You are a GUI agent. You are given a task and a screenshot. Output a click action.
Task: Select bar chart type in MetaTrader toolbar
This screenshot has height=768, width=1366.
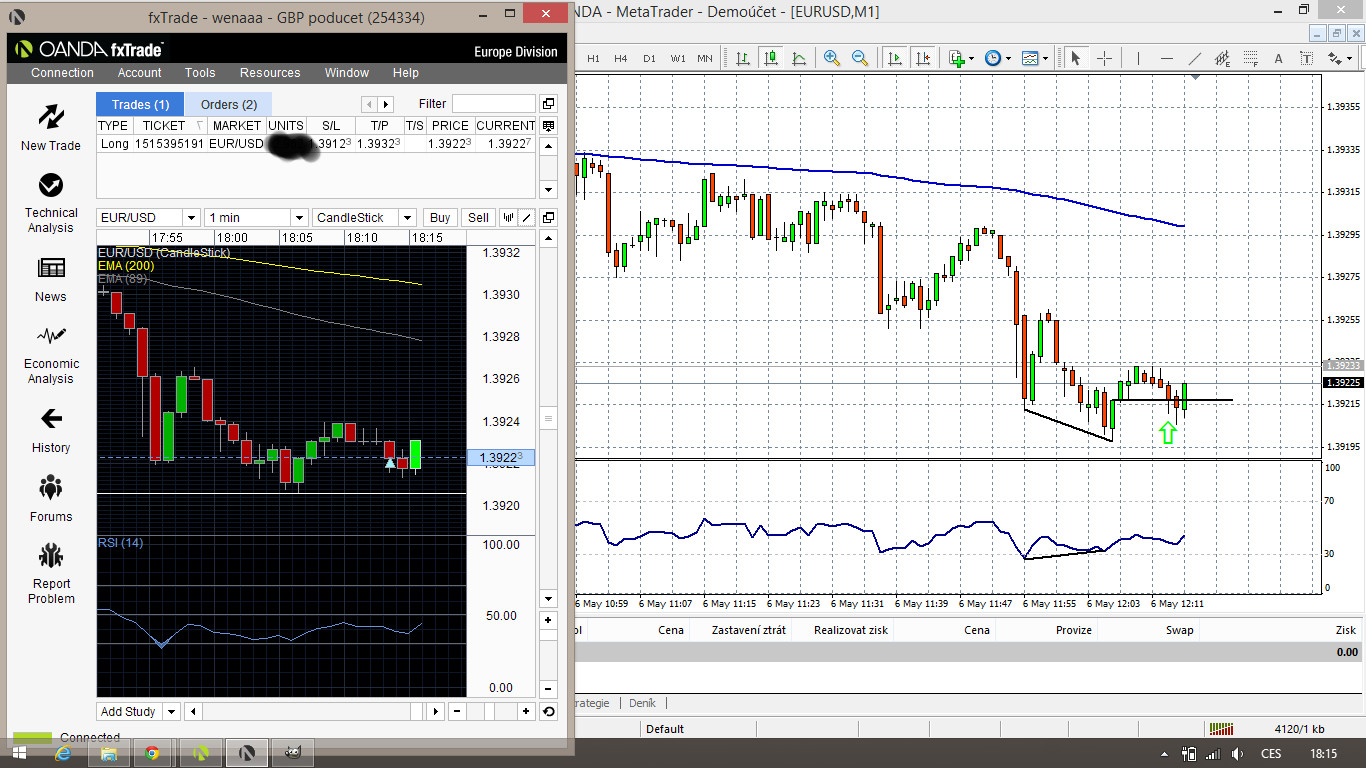(x=742, y=58)
